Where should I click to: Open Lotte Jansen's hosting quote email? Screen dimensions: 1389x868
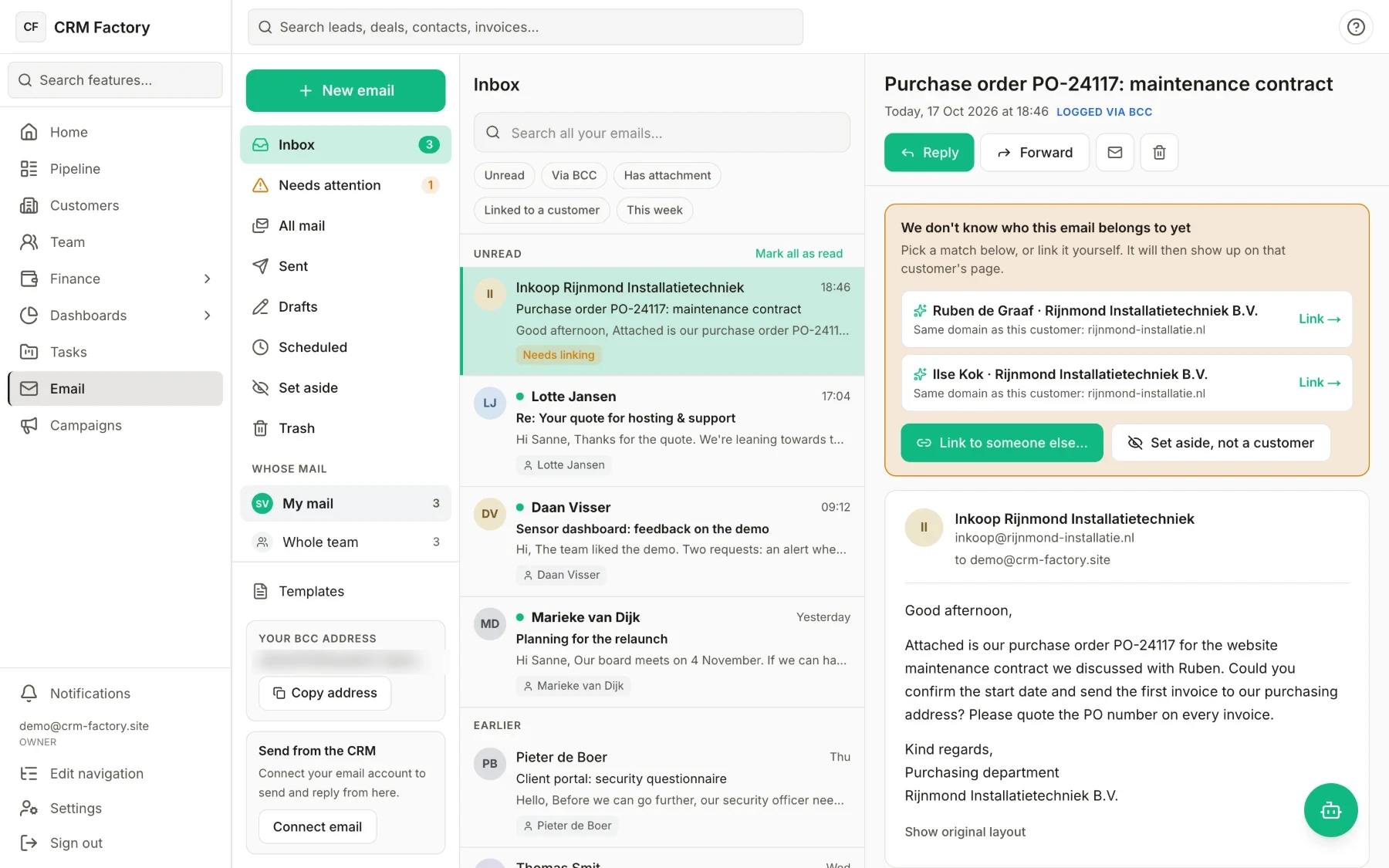click(662, 431)
